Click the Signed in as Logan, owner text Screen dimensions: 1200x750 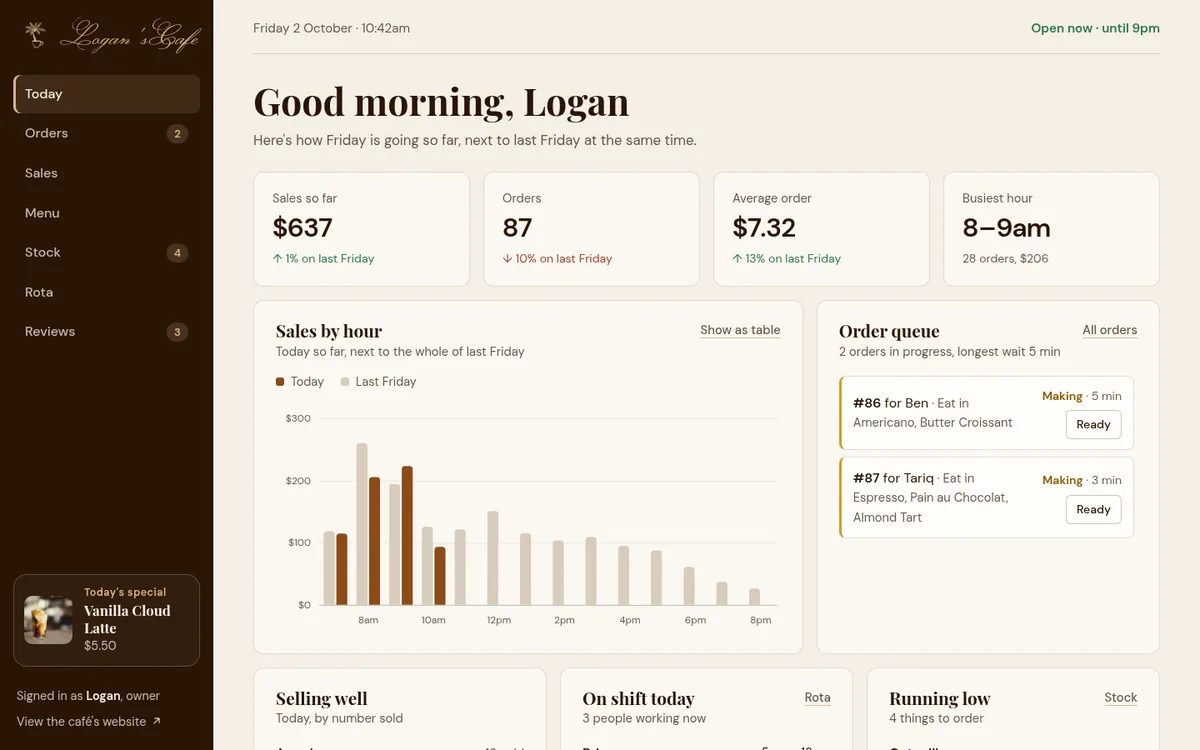pos(88,696)
